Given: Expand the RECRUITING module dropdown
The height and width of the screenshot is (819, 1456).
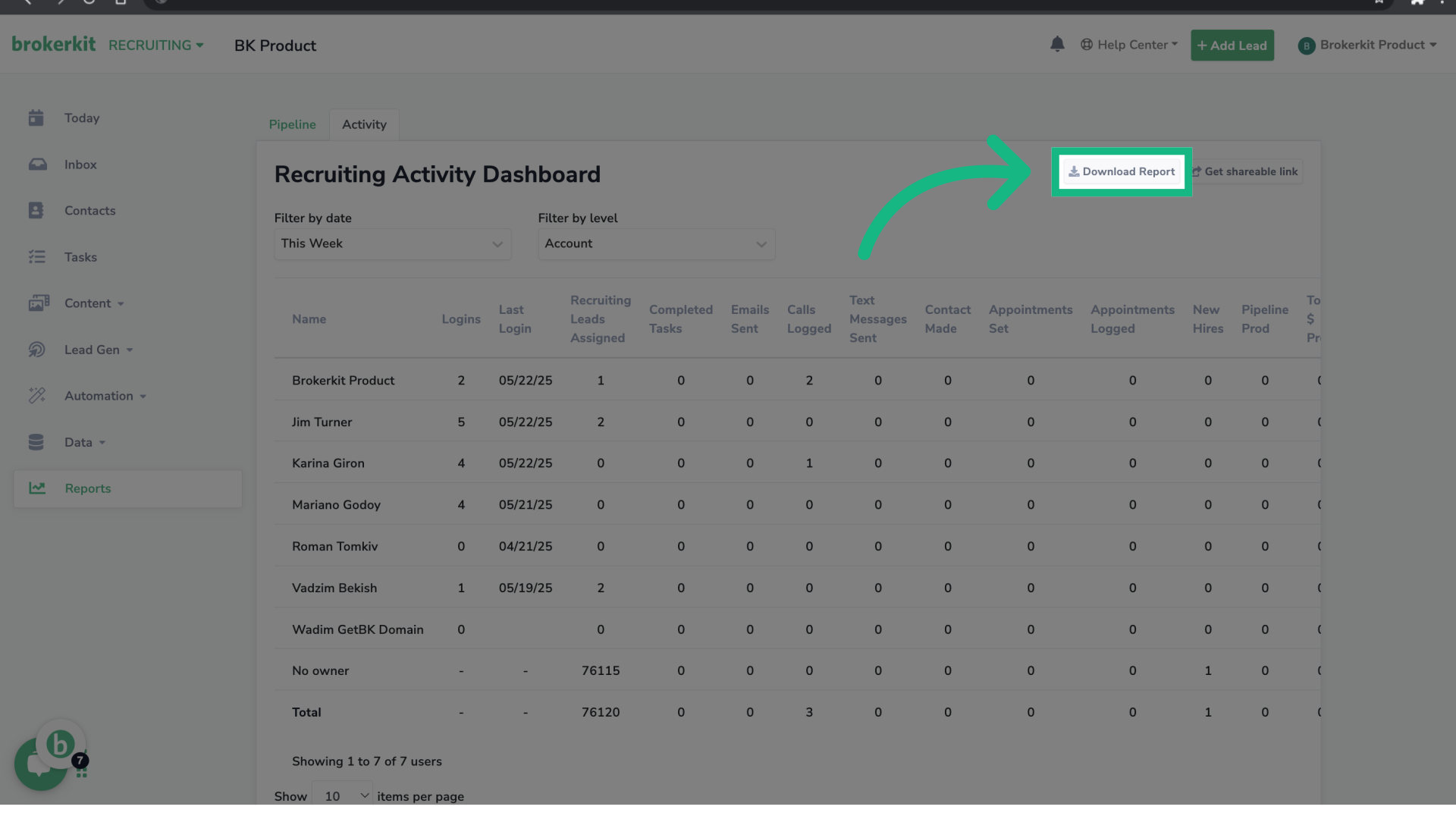Looking at the screenshot, I should tap(155, 45).
